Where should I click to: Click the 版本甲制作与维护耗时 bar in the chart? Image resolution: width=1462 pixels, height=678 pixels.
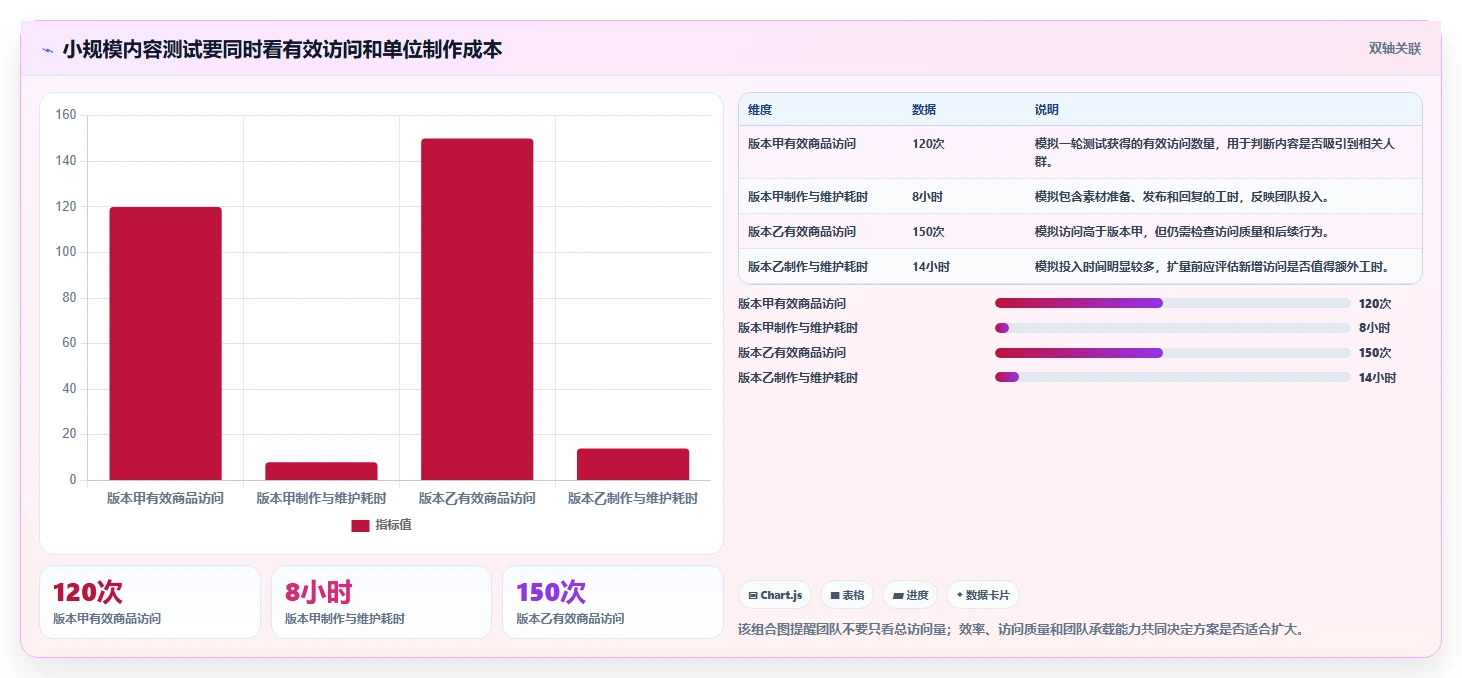(321, 471)
